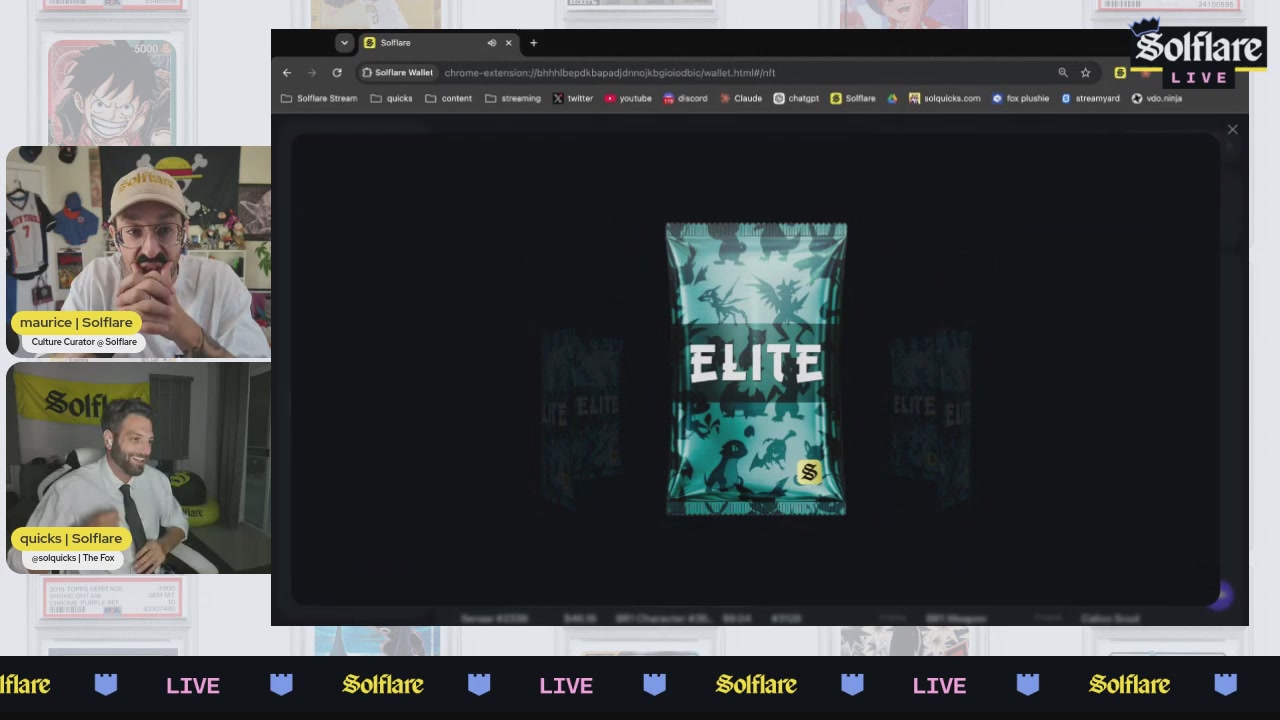Click the browser forward arrow

pyautogui.click(x=312, y=73)
